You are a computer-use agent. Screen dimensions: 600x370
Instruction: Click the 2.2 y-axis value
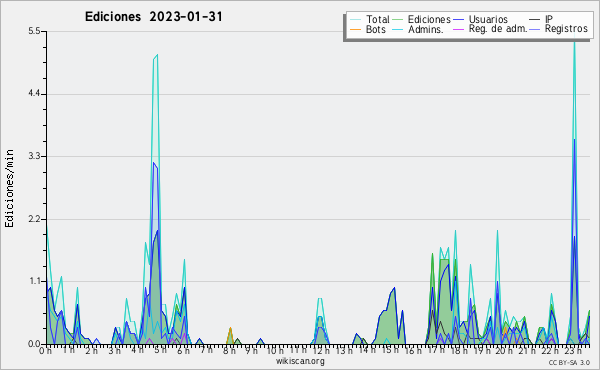(34, 219)
